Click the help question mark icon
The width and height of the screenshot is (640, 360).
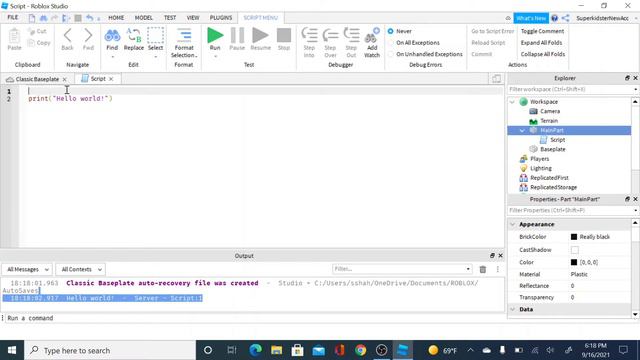(554, 18)
